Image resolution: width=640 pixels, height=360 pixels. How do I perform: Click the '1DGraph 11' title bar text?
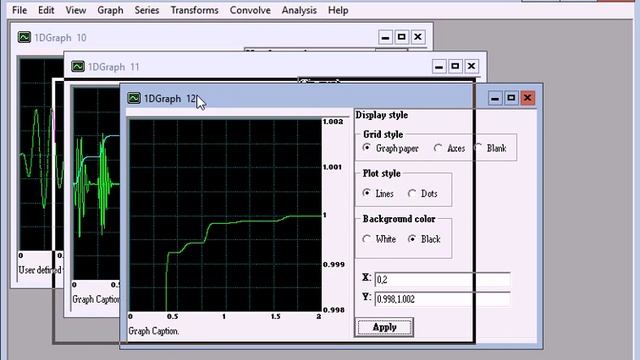[x=113, y=67]
